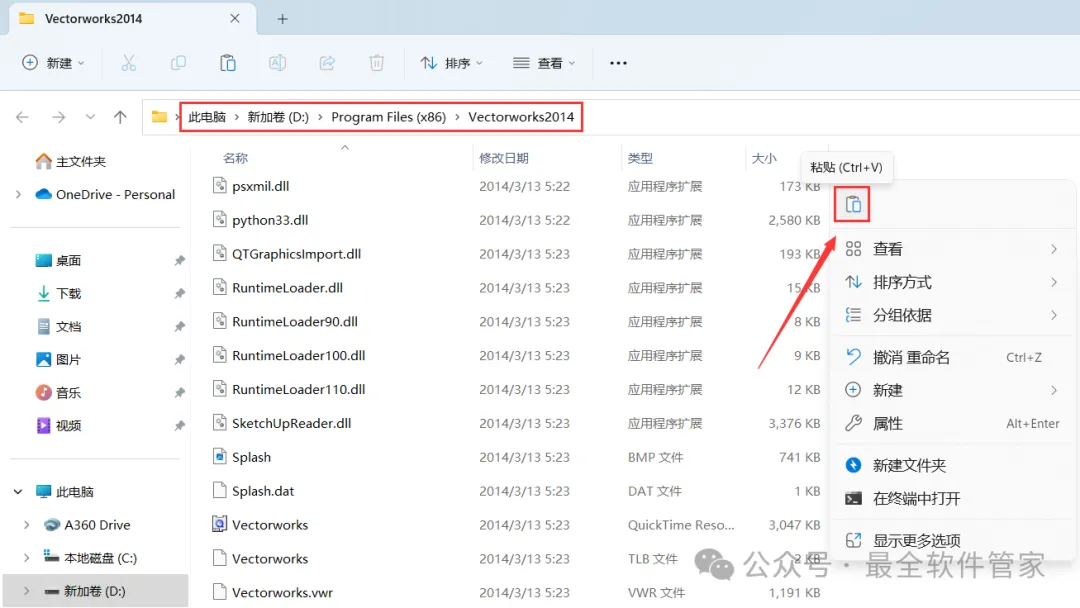This screenshot has width=1080, height=608.
Task: Expand New Volume (D:) tree node
Action: tap(27, 591)
